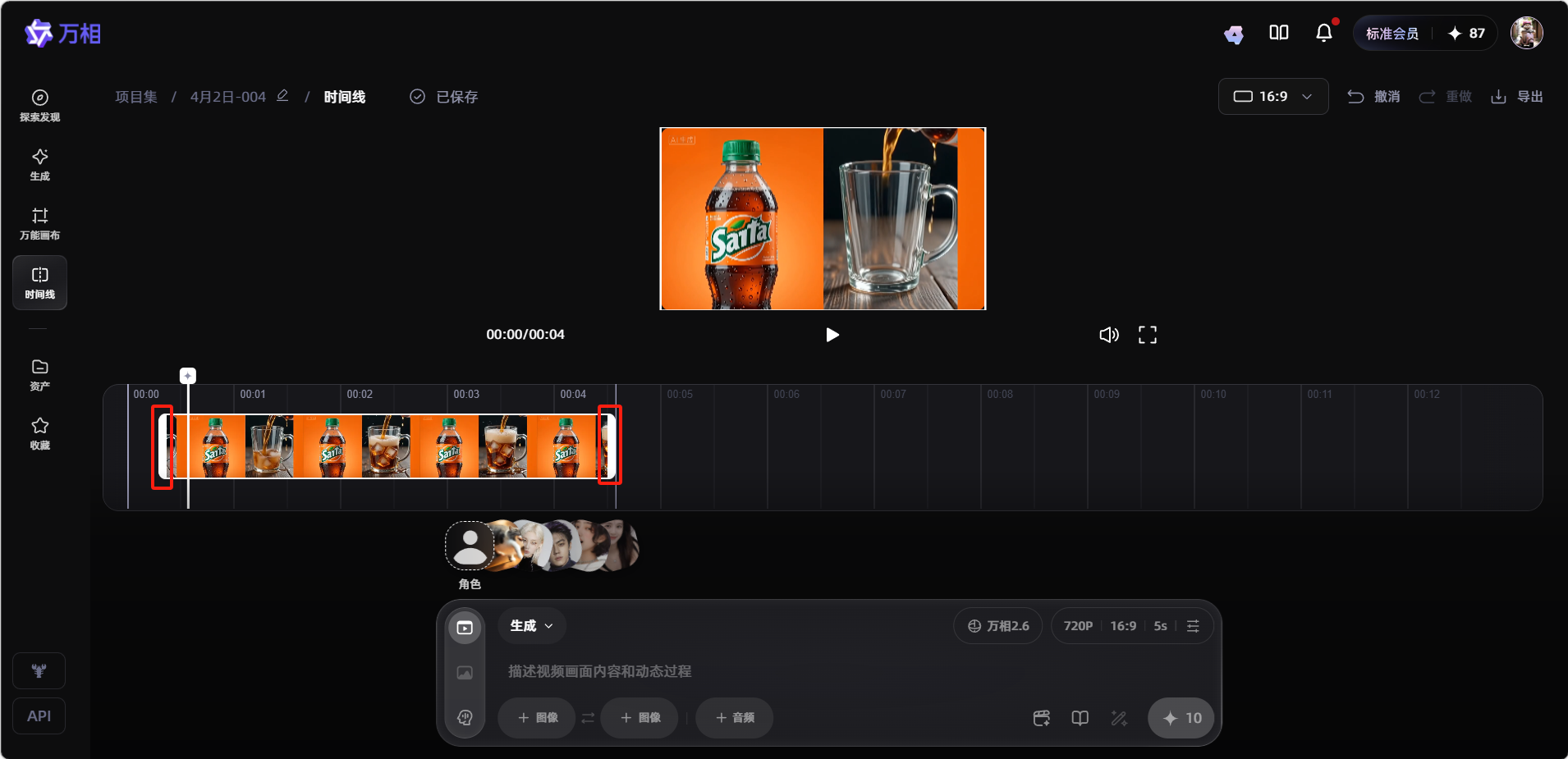
Task: Go to 项目集 in the breadcrumb
Action: click(136, 97)
